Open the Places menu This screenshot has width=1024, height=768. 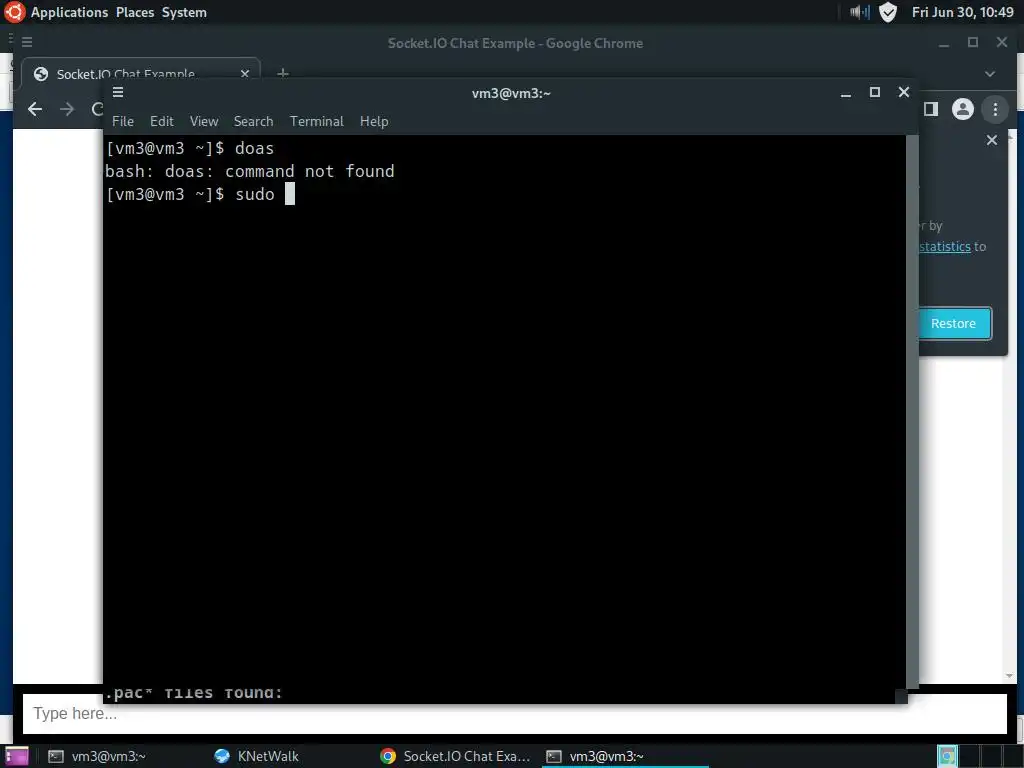coord(135,12)
